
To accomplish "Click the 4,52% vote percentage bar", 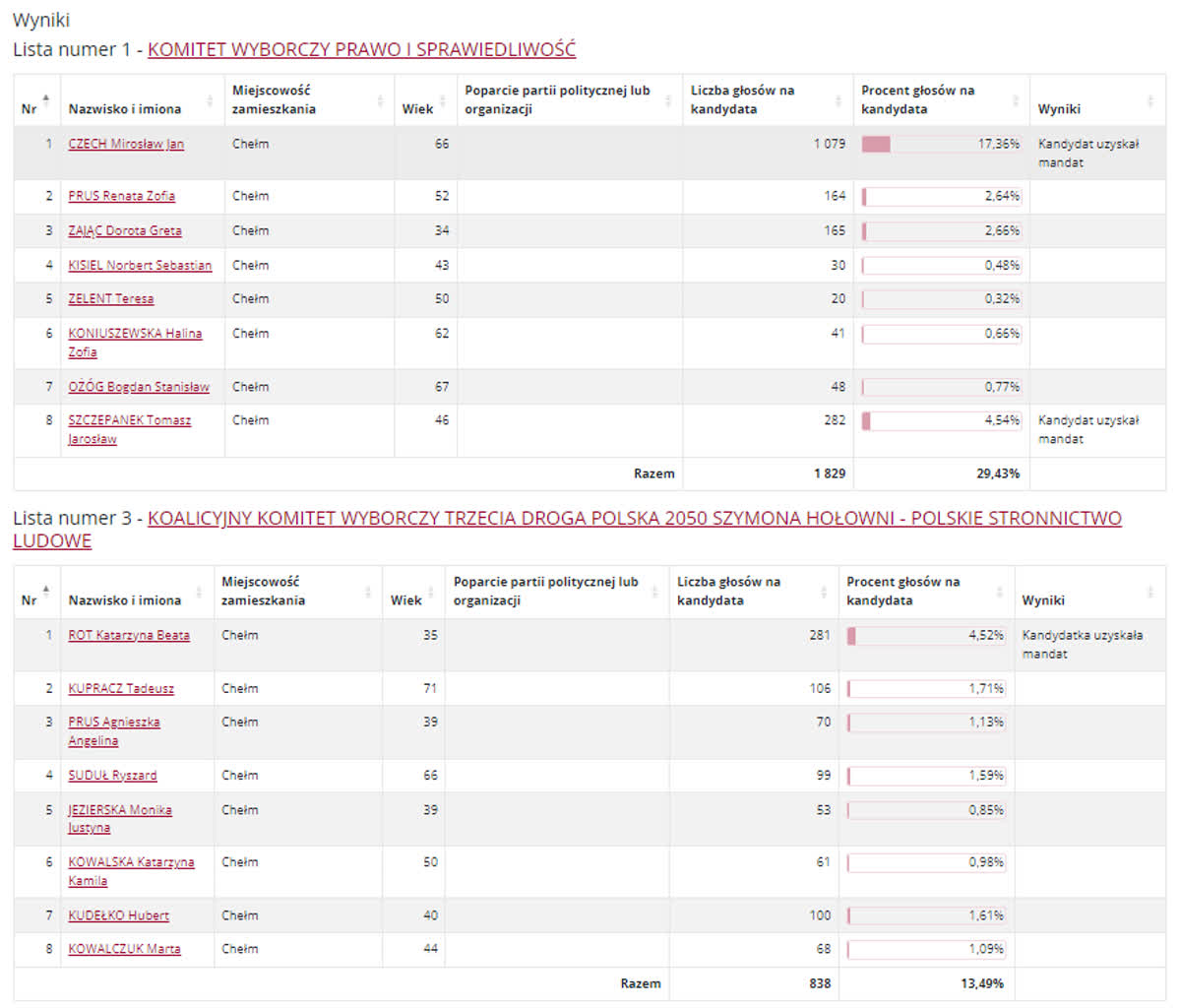I will click(925, 636).
